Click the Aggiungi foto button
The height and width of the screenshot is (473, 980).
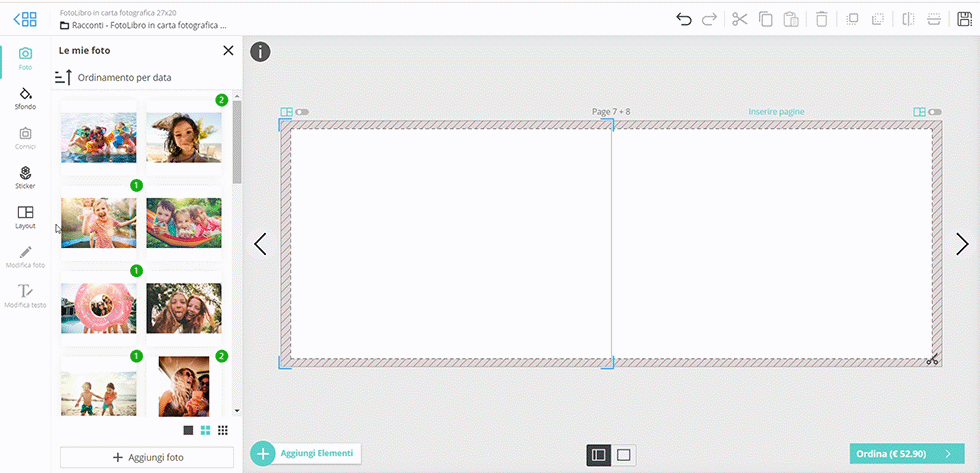tap(147, 457)
